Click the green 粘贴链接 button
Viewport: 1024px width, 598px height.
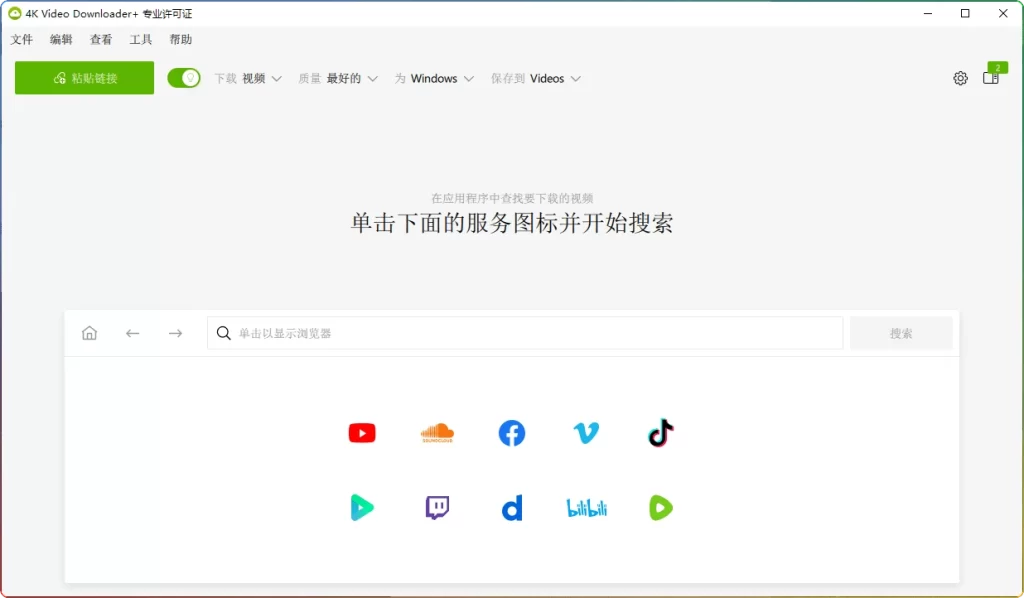[x=84, y=77]
